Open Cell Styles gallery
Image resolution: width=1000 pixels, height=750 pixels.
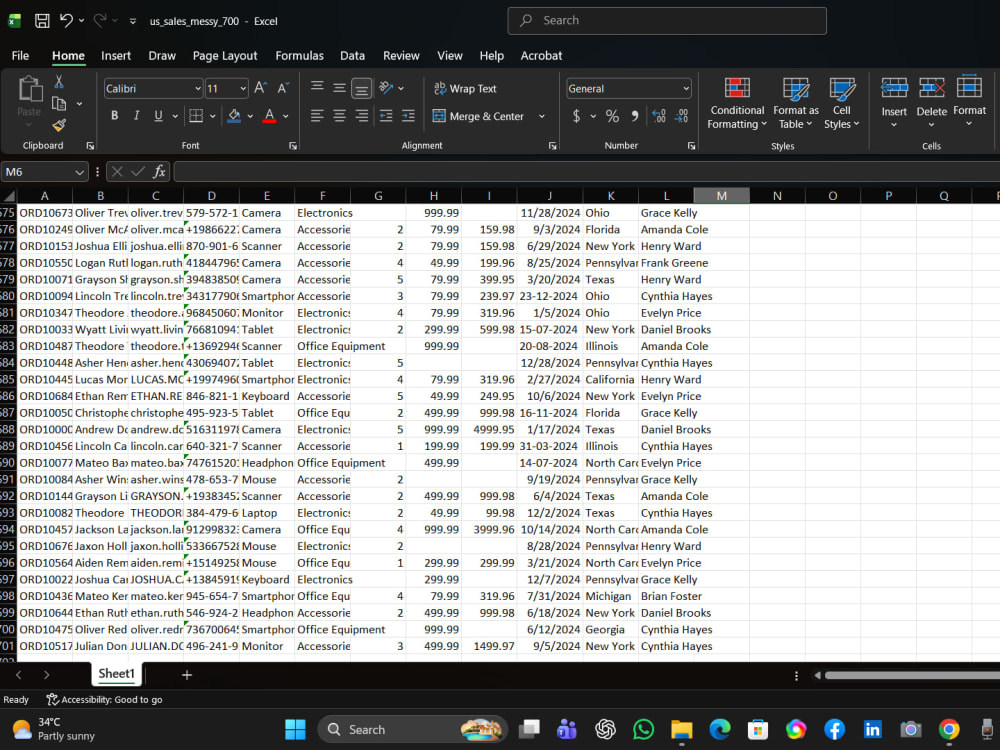click(842, 103)
